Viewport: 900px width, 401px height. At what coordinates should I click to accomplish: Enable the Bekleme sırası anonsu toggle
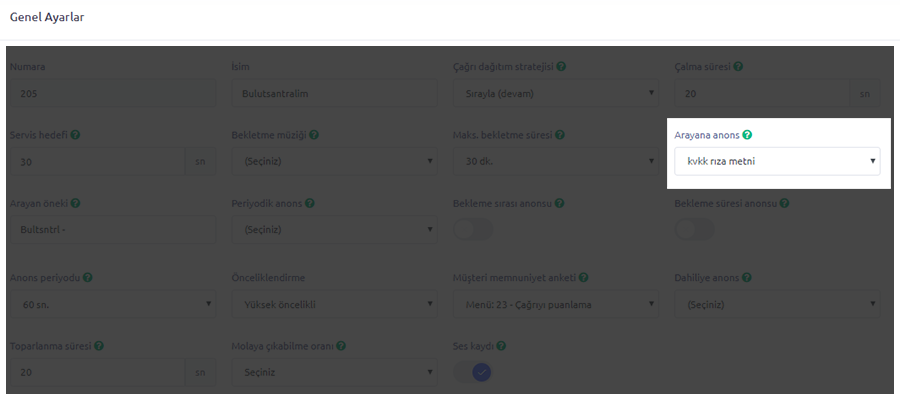(473, 229)
